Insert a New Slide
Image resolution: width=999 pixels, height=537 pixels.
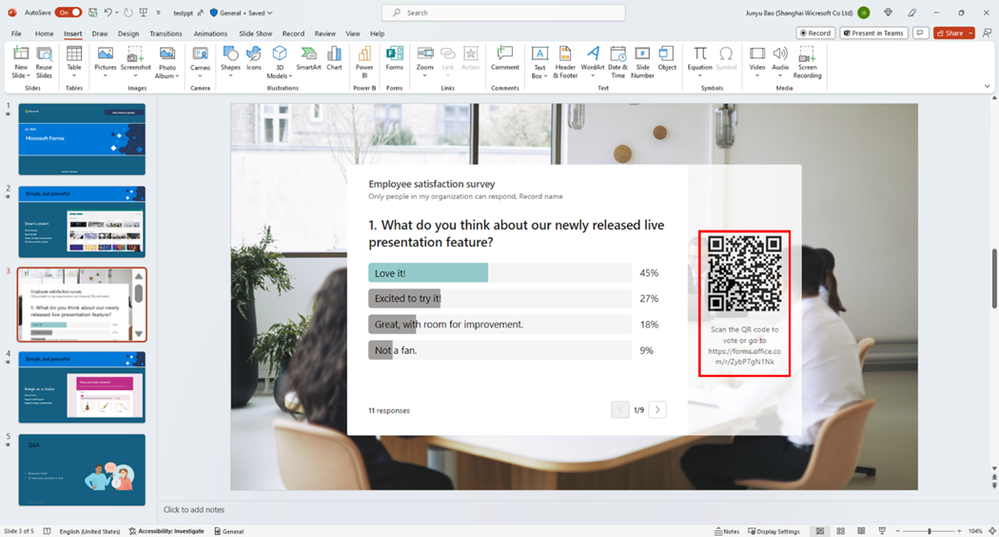click(20, 62)
